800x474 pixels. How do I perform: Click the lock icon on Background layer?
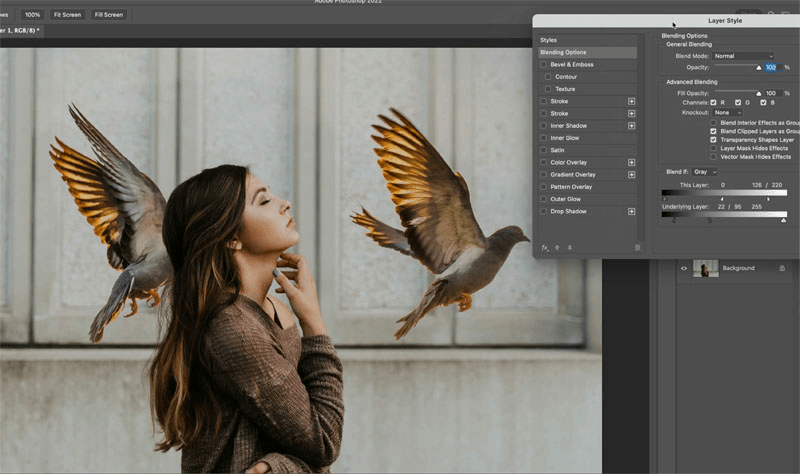point(782,268)
